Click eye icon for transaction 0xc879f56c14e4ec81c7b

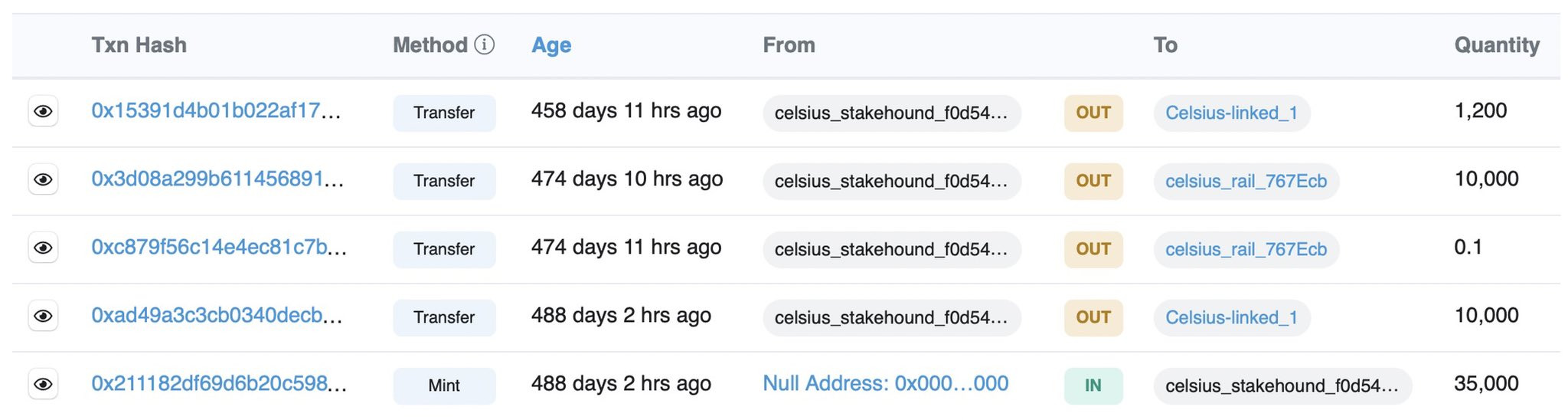tap(44, 248)
